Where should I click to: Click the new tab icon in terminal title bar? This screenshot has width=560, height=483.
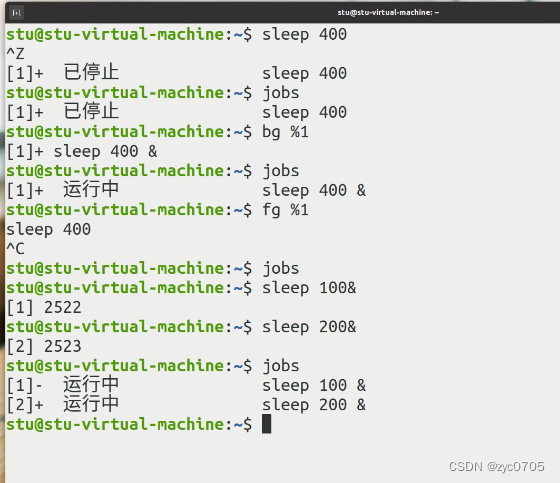tap(16, 13)
